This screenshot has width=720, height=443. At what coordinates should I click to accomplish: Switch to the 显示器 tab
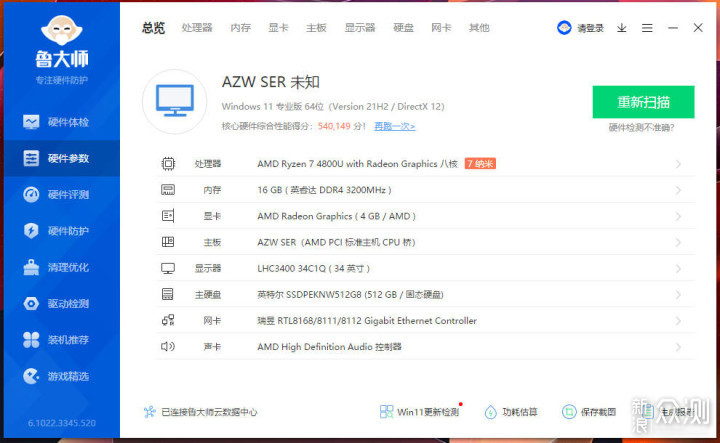(360, 28)
